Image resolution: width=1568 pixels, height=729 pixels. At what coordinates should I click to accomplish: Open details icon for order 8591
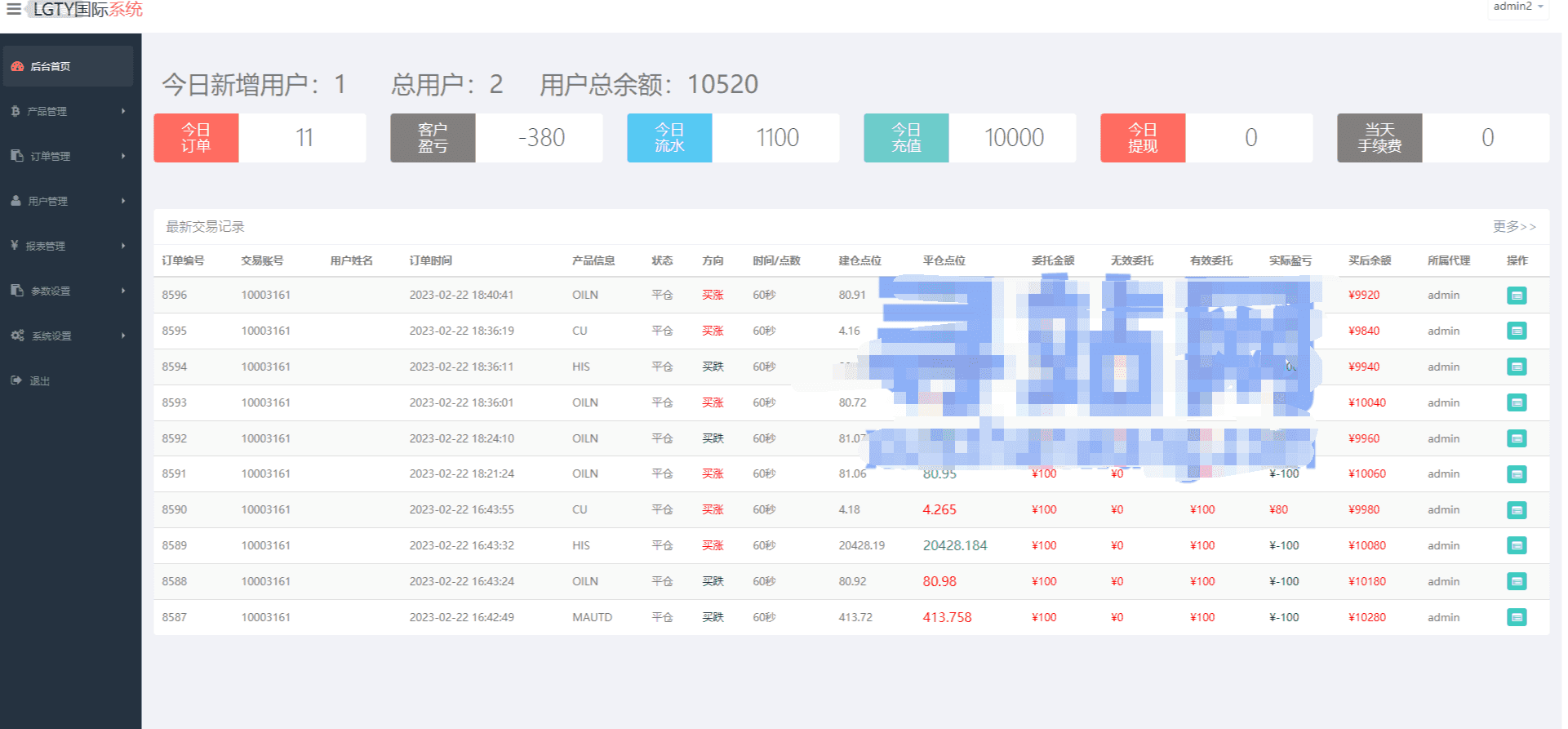pos(1517,474)
